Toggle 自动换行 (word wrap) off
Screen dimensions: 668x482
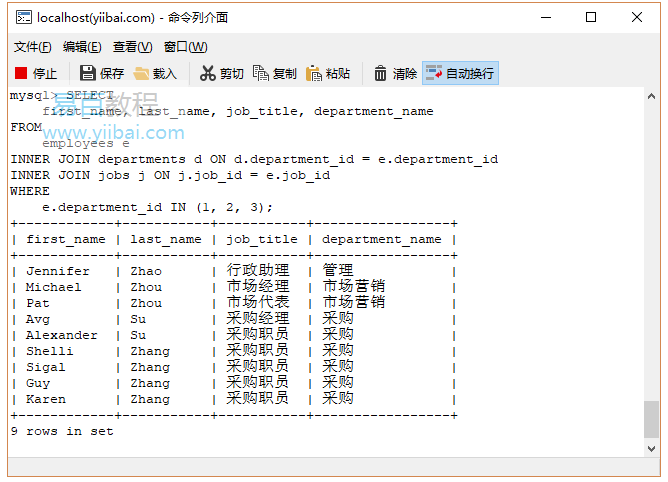click(x=459, y=73)
